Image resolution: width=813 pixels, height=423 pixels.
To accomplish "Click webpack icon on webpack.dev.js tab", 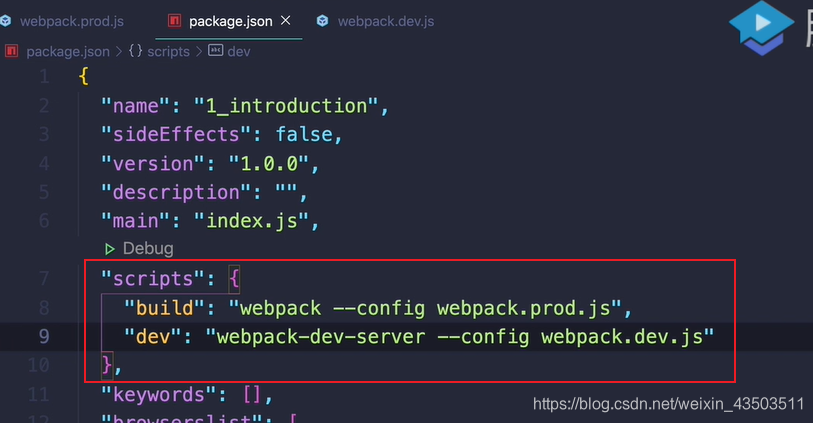I will [323, 21].
